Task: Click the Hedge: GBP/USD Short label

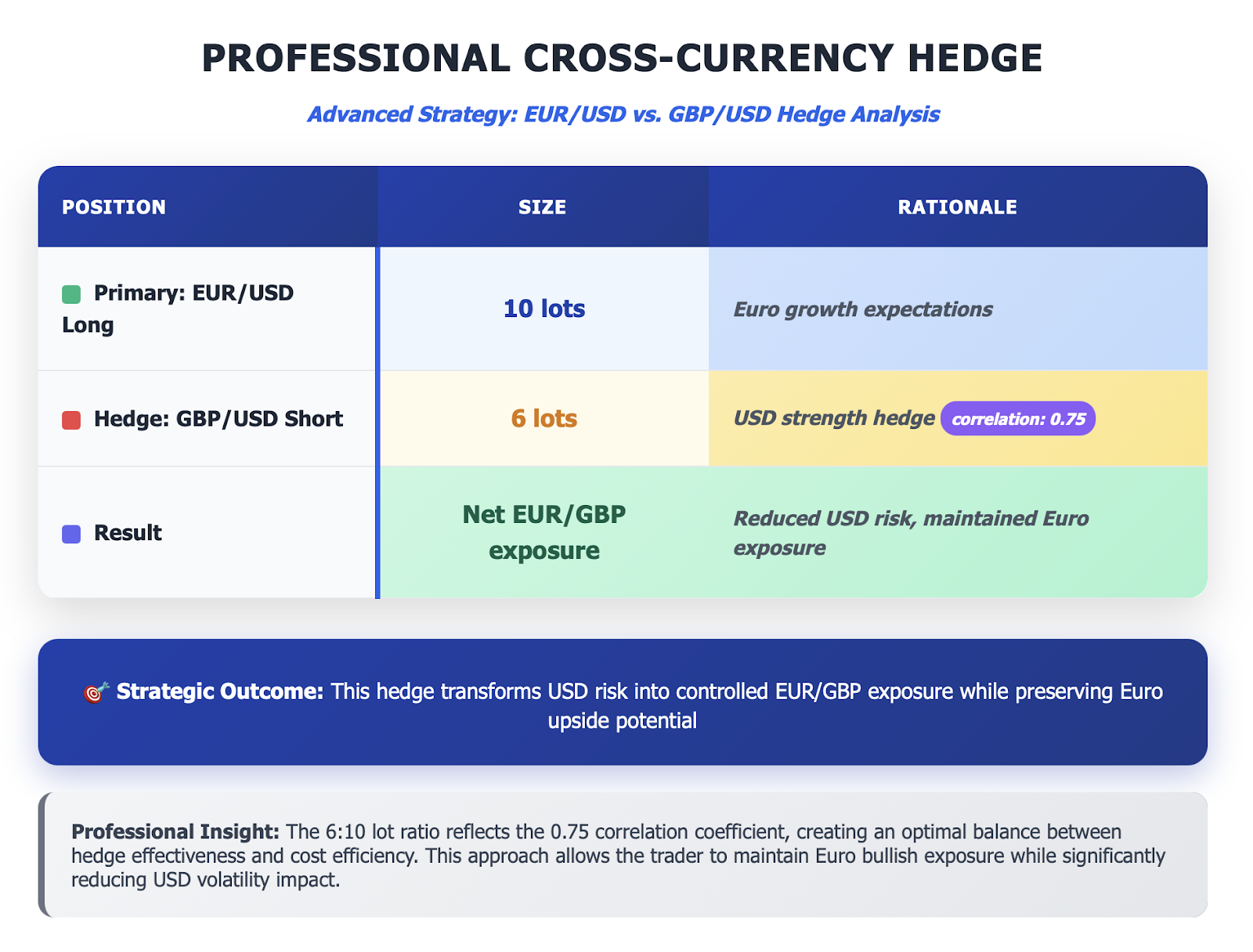Action: [218, 419]
